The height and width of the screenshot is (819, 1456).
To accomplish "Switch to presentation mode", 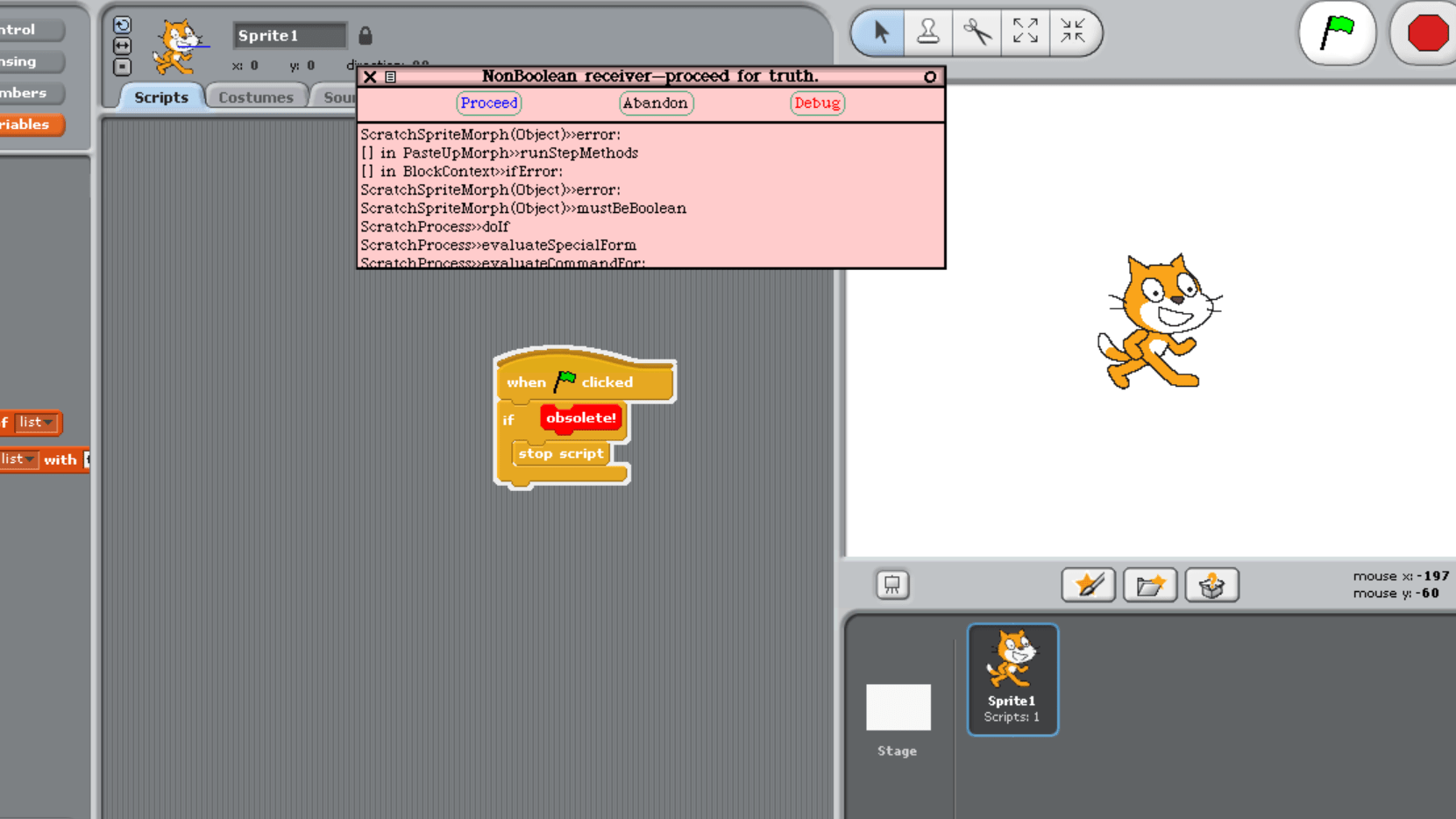I will [x=892, y=585].
